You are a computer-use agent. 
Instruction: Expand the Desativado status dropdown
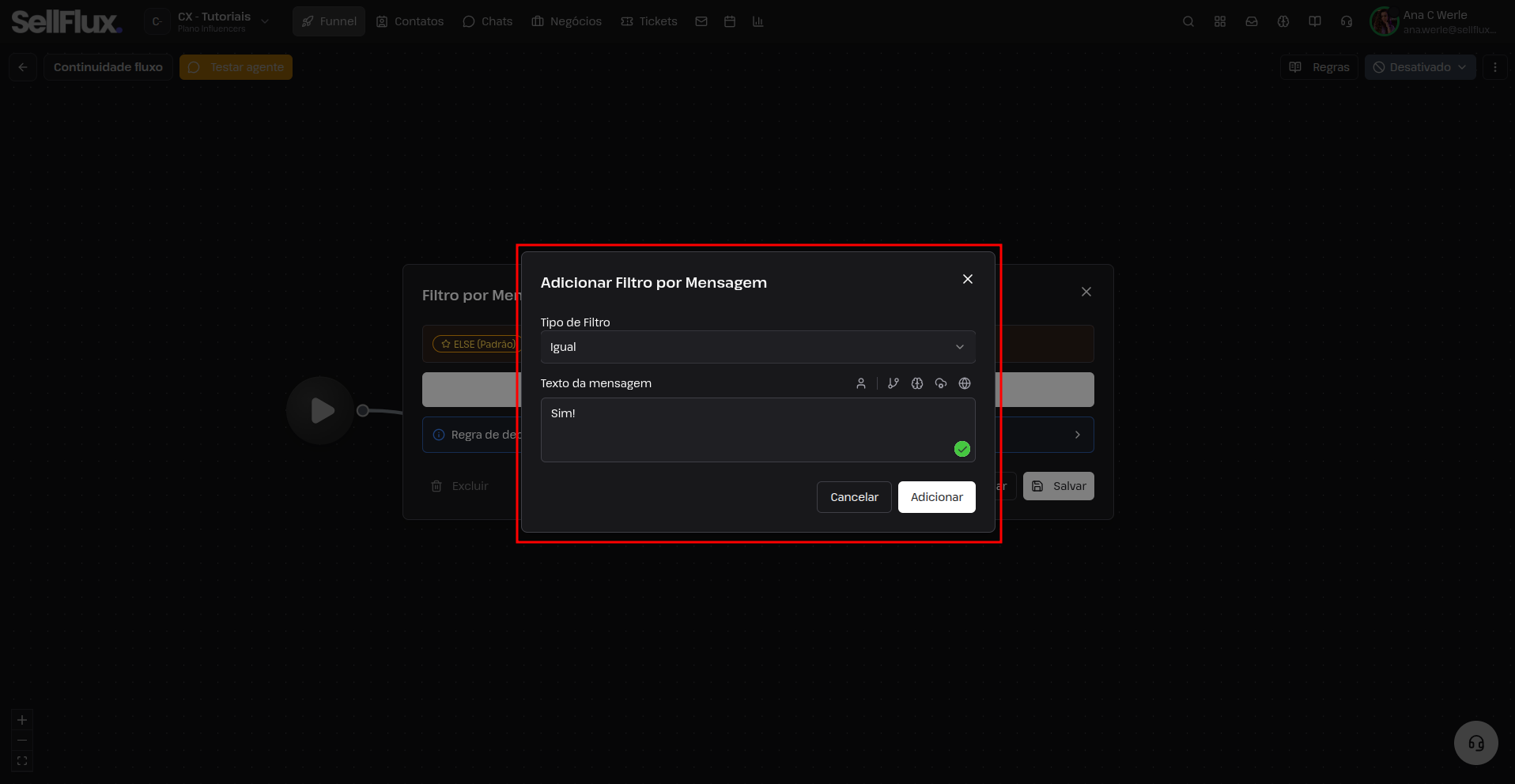[1420, 67]
